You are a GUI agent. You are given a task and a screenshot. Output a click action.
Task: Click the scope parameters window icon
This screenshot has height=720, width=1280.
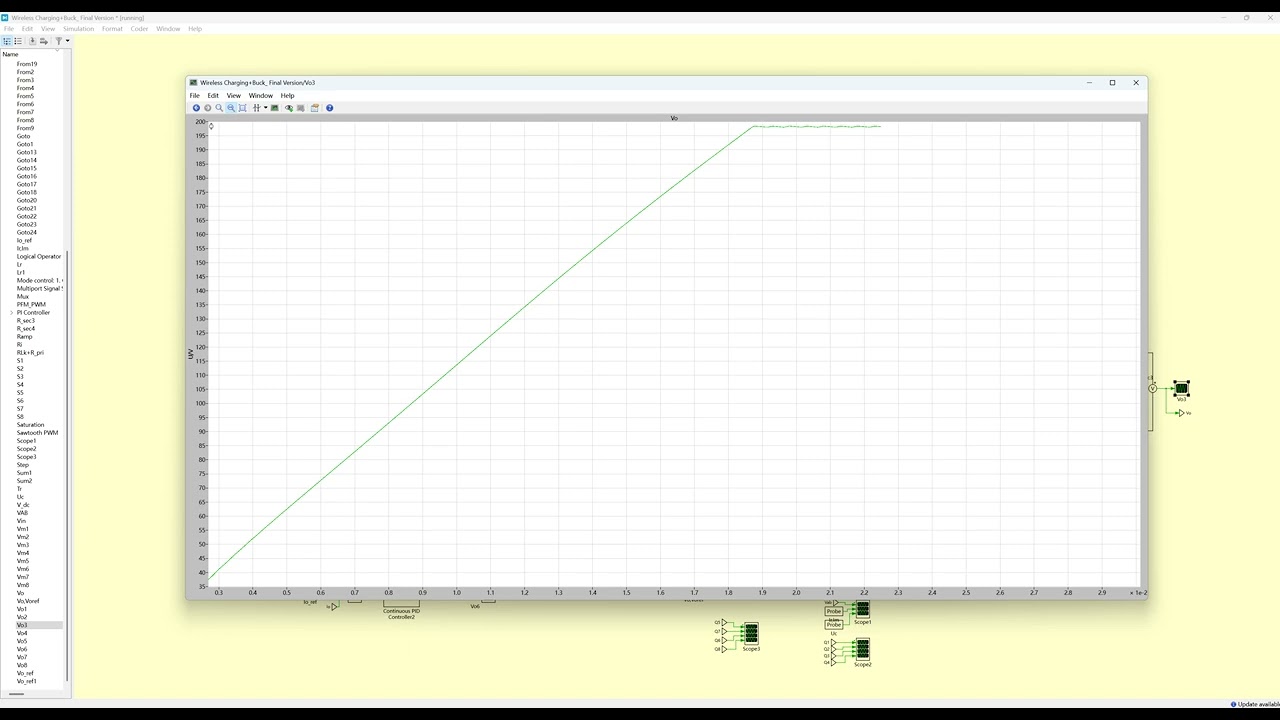click(315, 108)
